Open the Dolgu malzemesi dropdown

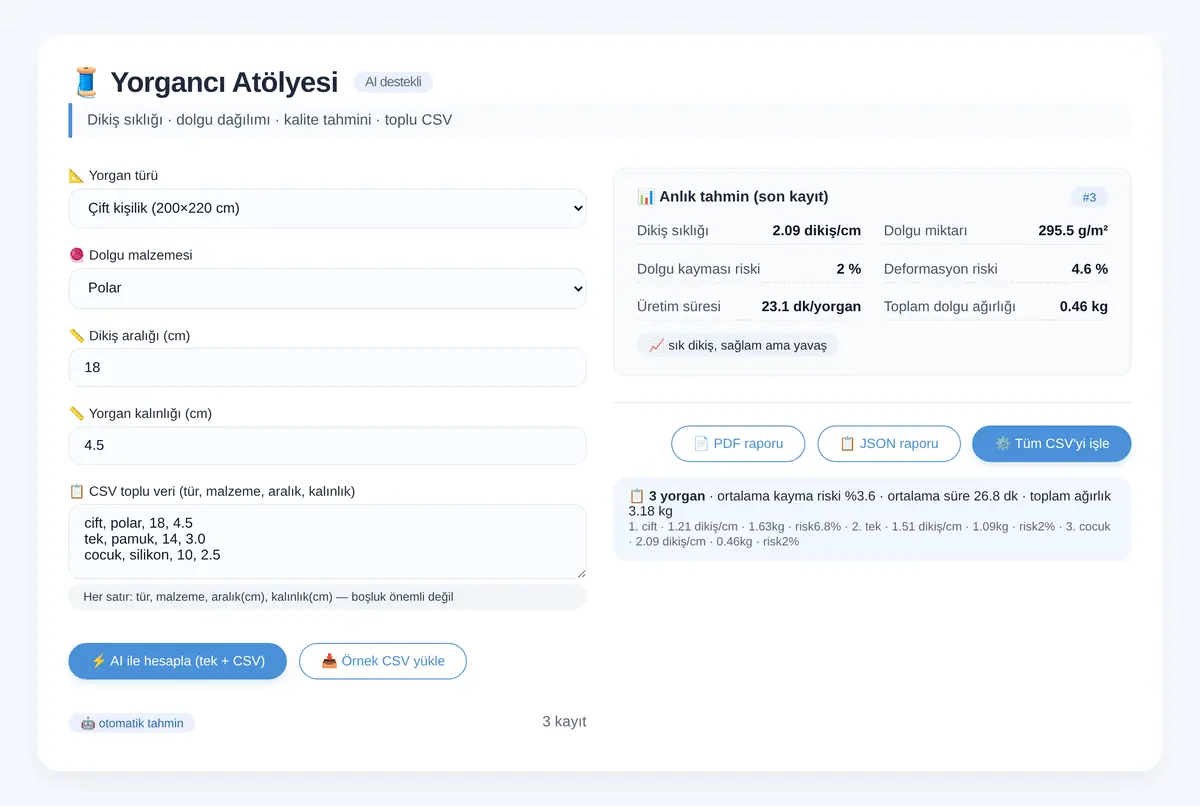coord(327,288)
